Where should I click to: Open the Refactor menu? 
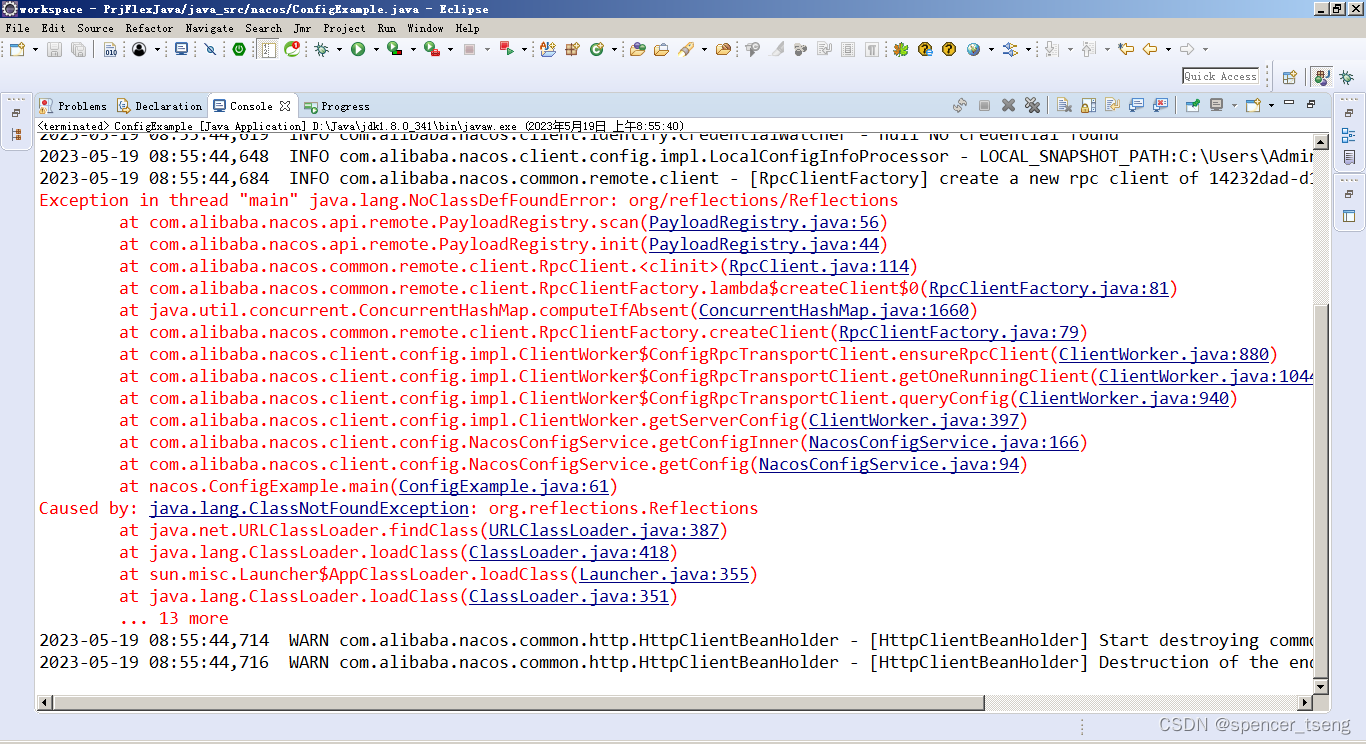150,28
